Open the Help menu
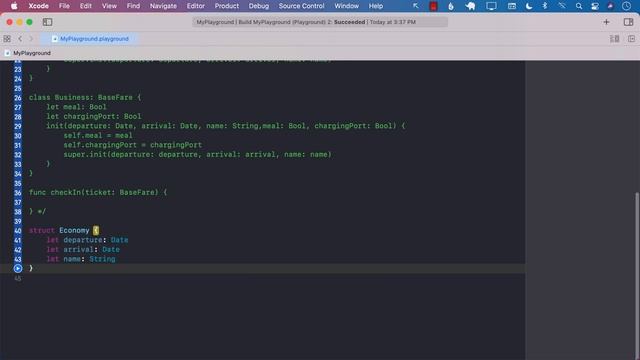Image resolution: width=640 pixels, height=360 pixels. point(376,6)
